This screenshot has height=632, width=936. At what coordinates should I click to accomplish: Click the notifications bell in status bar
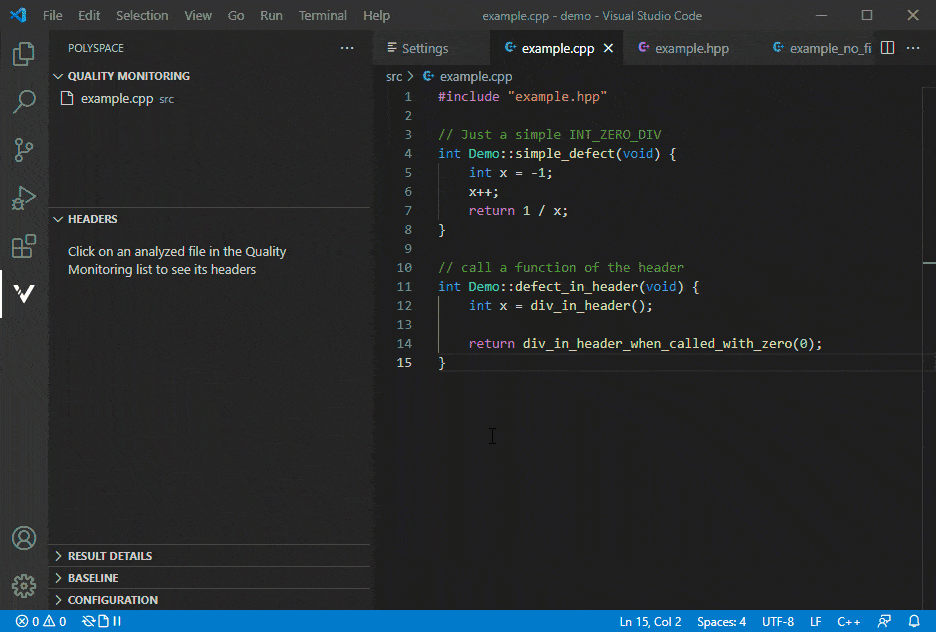tap(913, 622)
